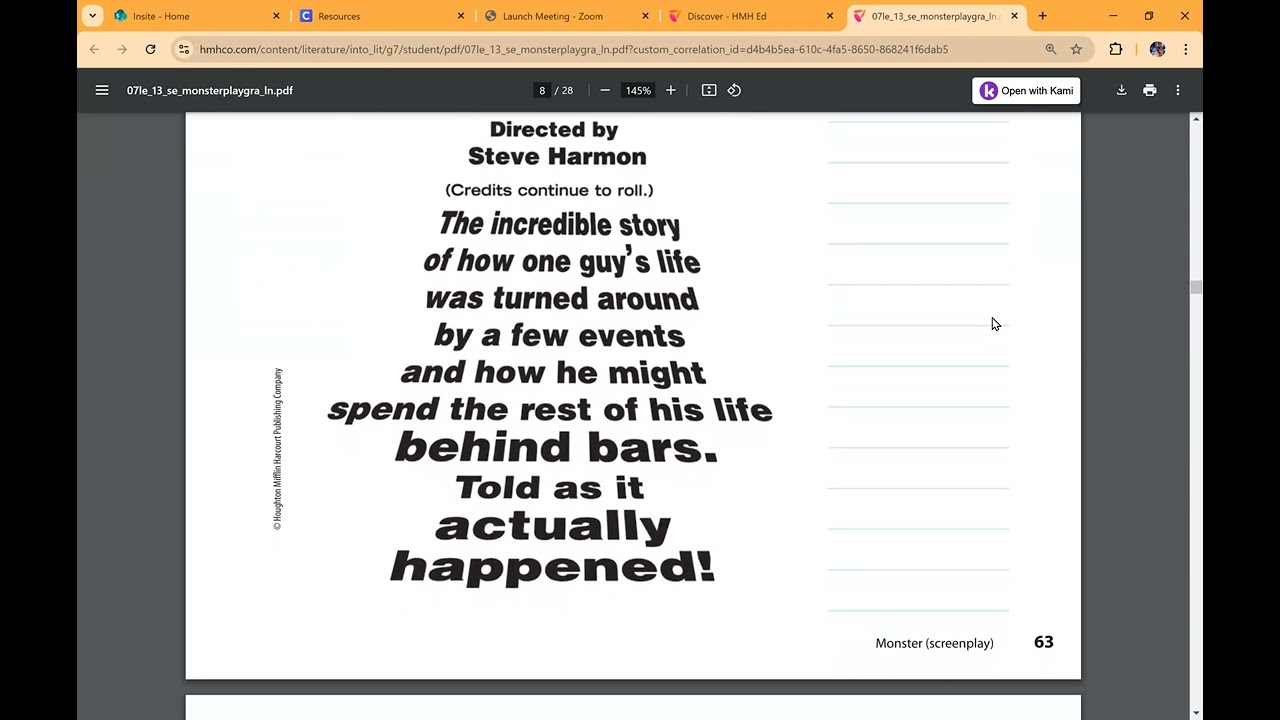
Task: Reload the current page
Action: 150,49
